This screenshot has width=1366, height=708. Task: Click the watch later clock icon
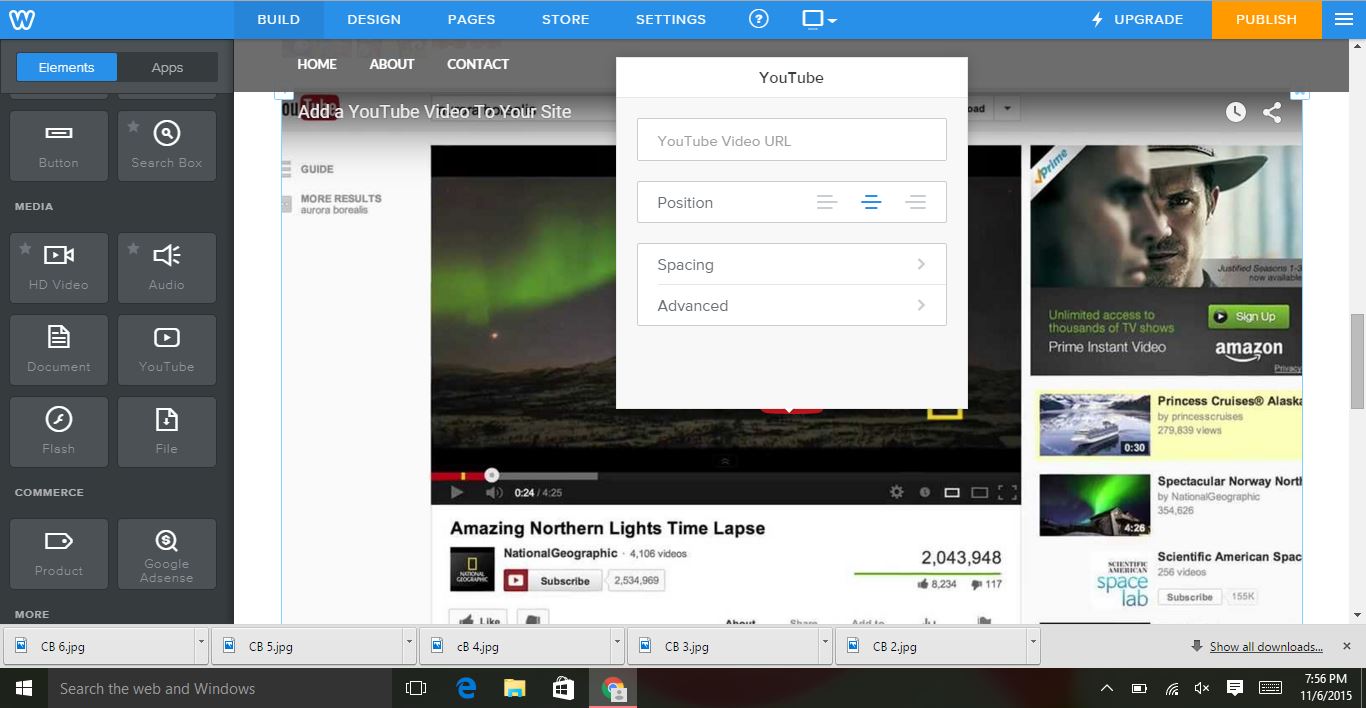[x=1236, y=112]
